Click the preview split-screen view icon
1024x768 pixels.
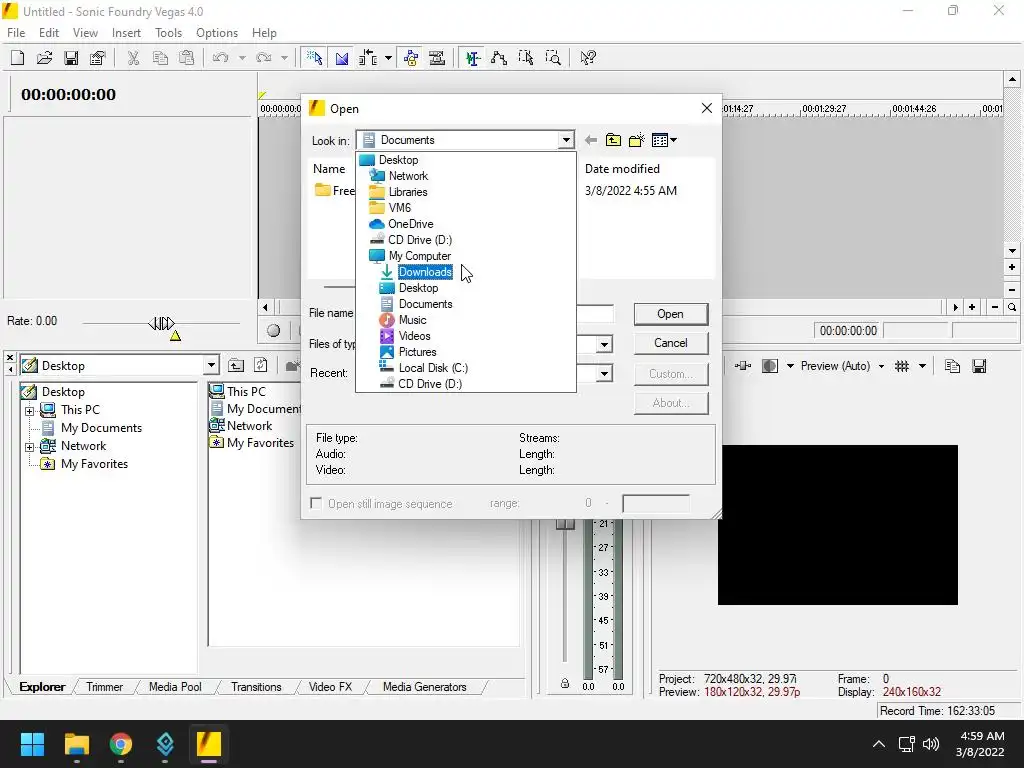point(770,366)
